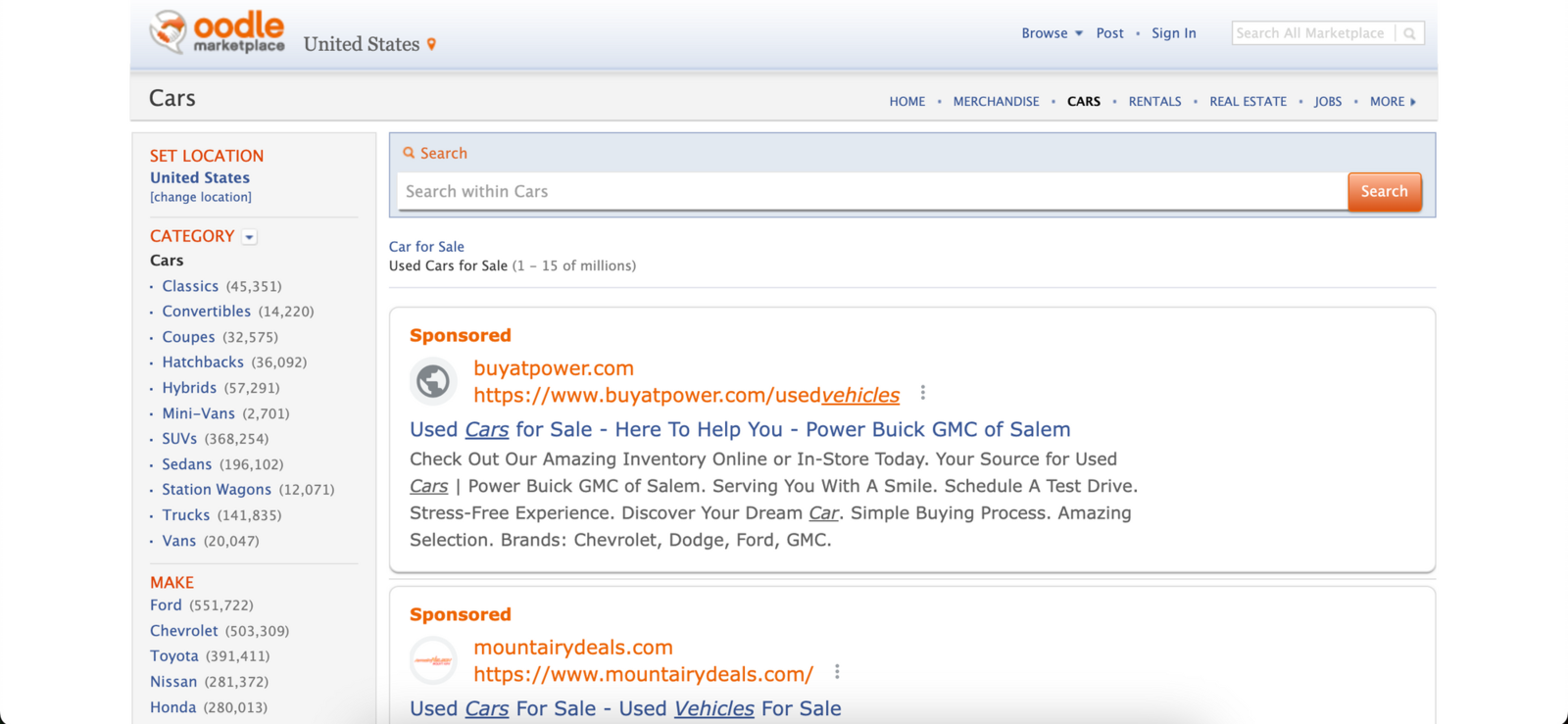Viewport: 1568px width, 724px height.
Task: Expand the CATEGORY dropdown arrow
Action: 249,237
